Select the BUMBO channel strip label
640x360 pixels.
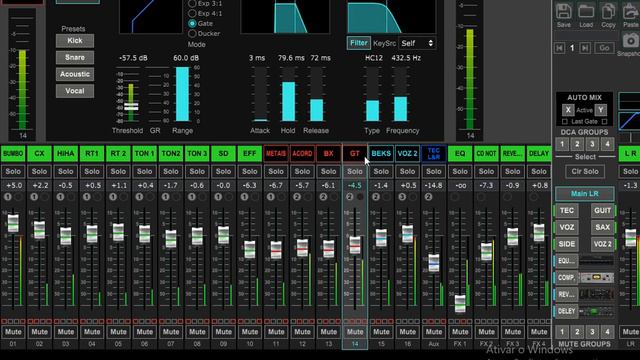(13, 153)
